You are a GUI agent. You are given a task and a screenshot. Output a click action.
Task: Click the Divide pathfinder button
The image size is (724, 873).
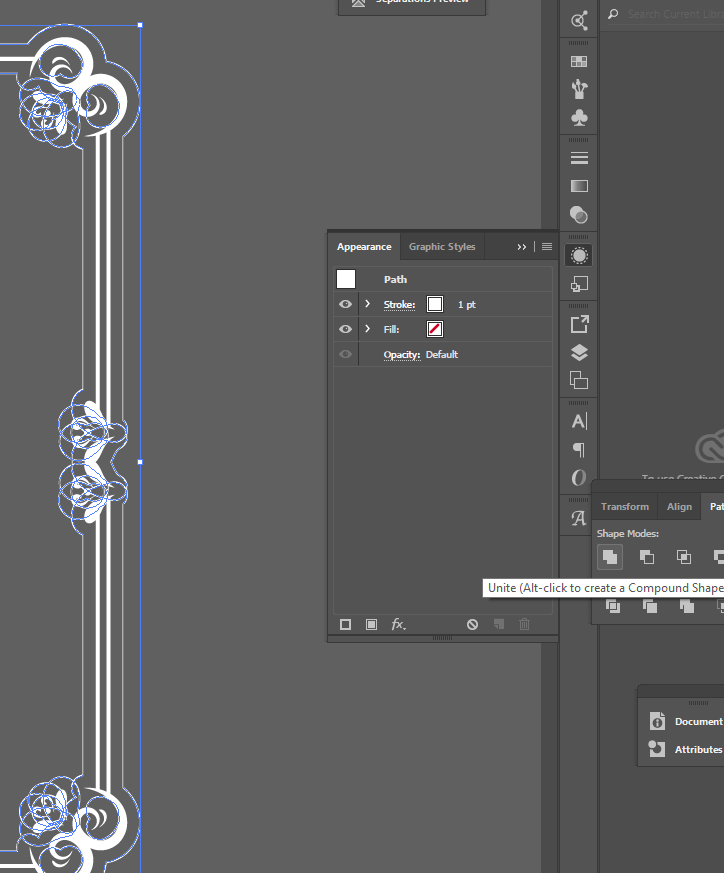pyautogui.click(x=613, y=606)
